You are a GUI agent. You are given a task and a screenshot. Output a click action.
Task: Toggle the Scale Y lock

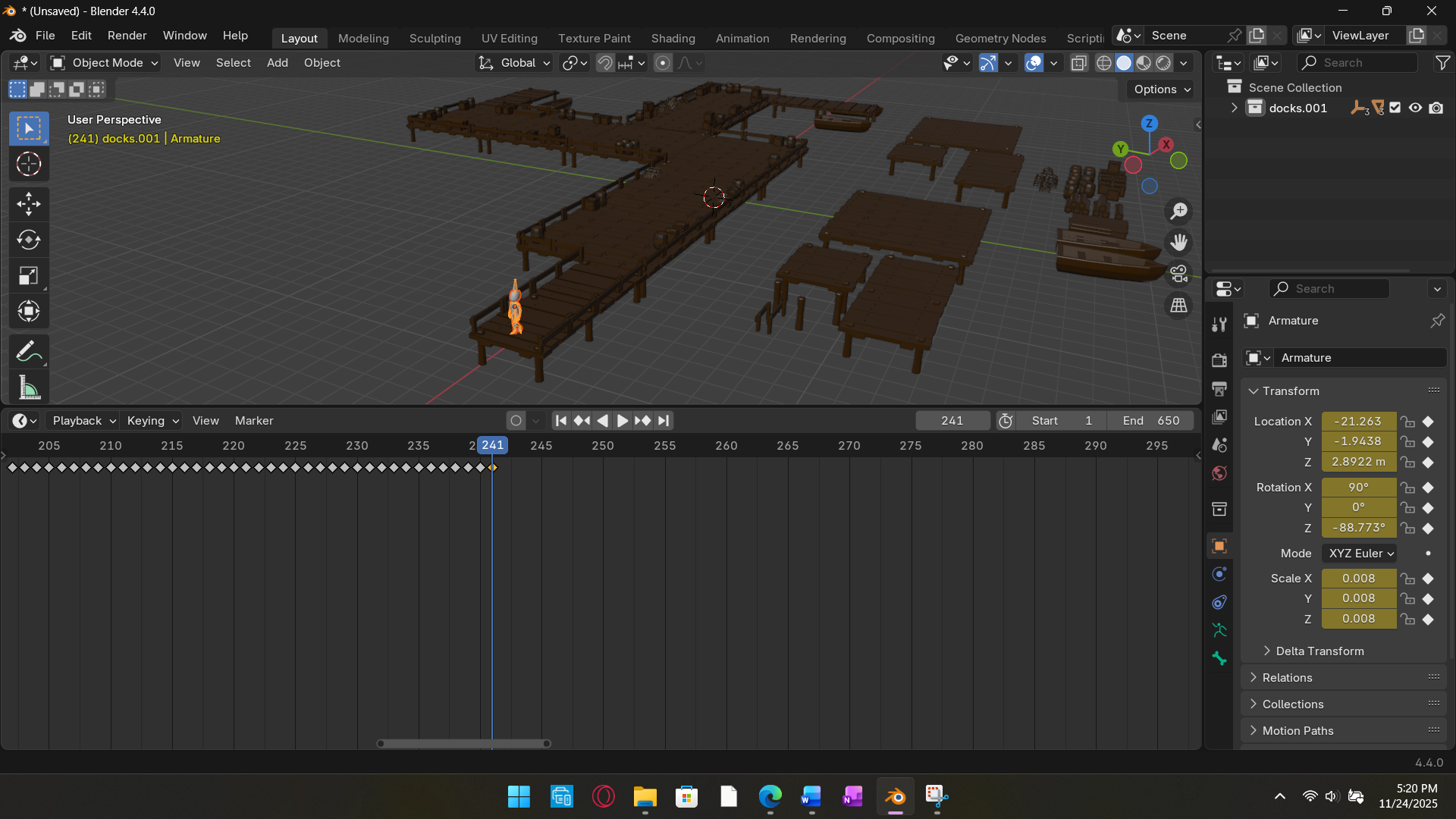point(1407,599)
